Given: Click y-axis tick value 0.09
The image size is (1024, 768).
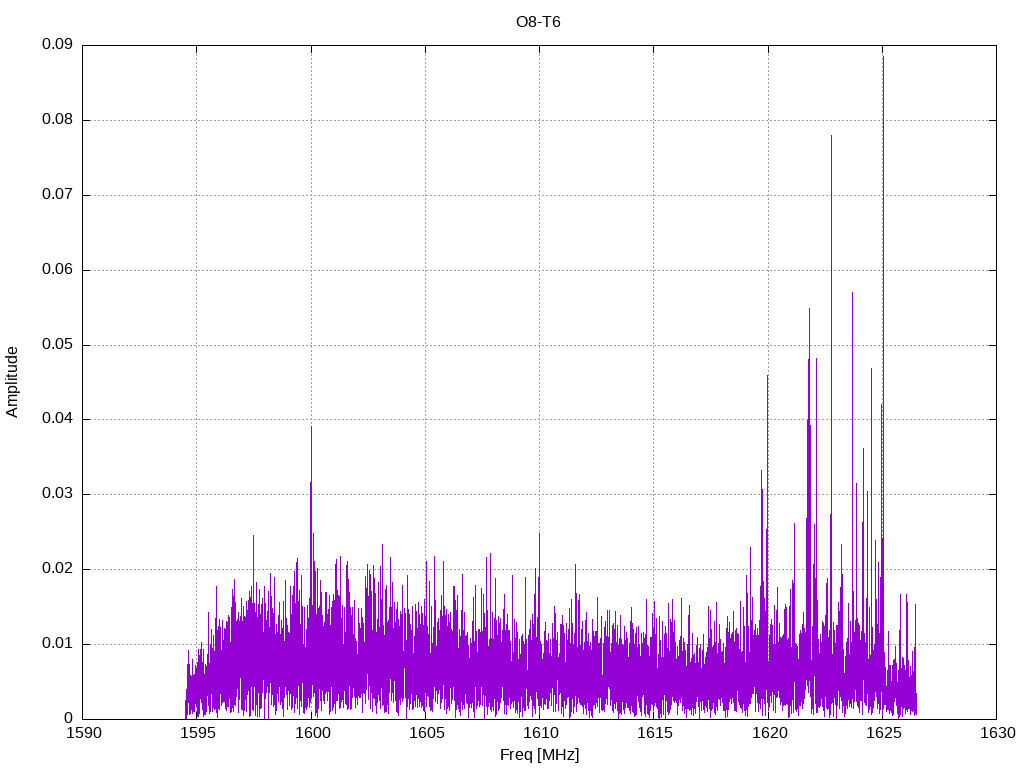Looking at the screenshot, I should click(x=57, y=44).
